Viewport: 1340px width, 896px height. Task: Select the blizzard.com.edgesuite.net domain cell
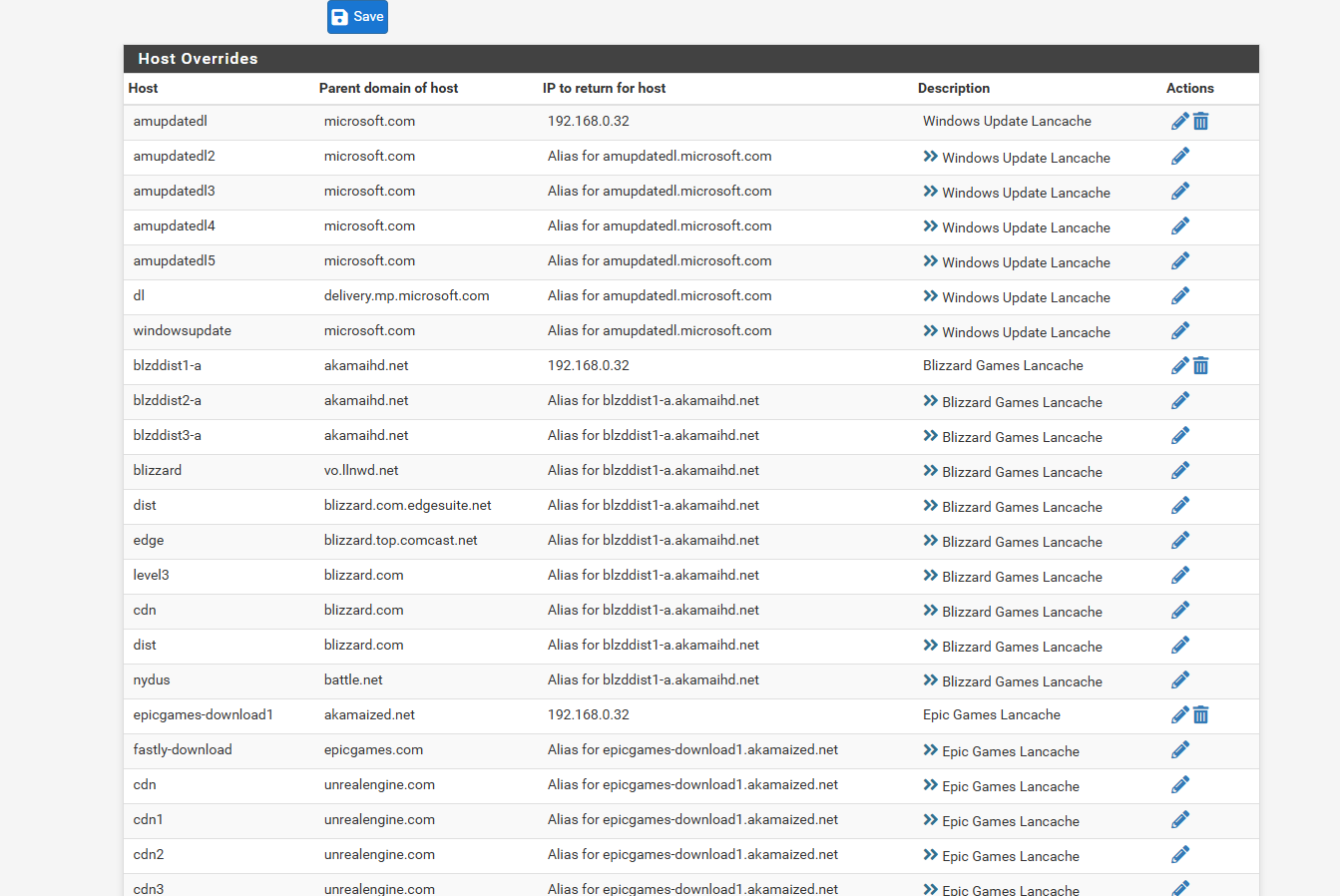pyautogui.click(x=408, y=505)
